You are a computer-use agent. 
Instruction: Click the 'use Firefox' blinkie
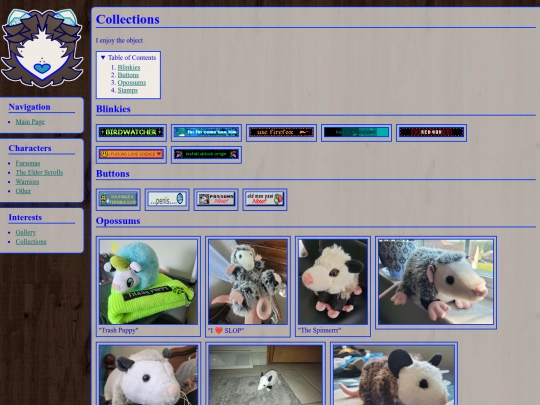(x=281, y=133)
